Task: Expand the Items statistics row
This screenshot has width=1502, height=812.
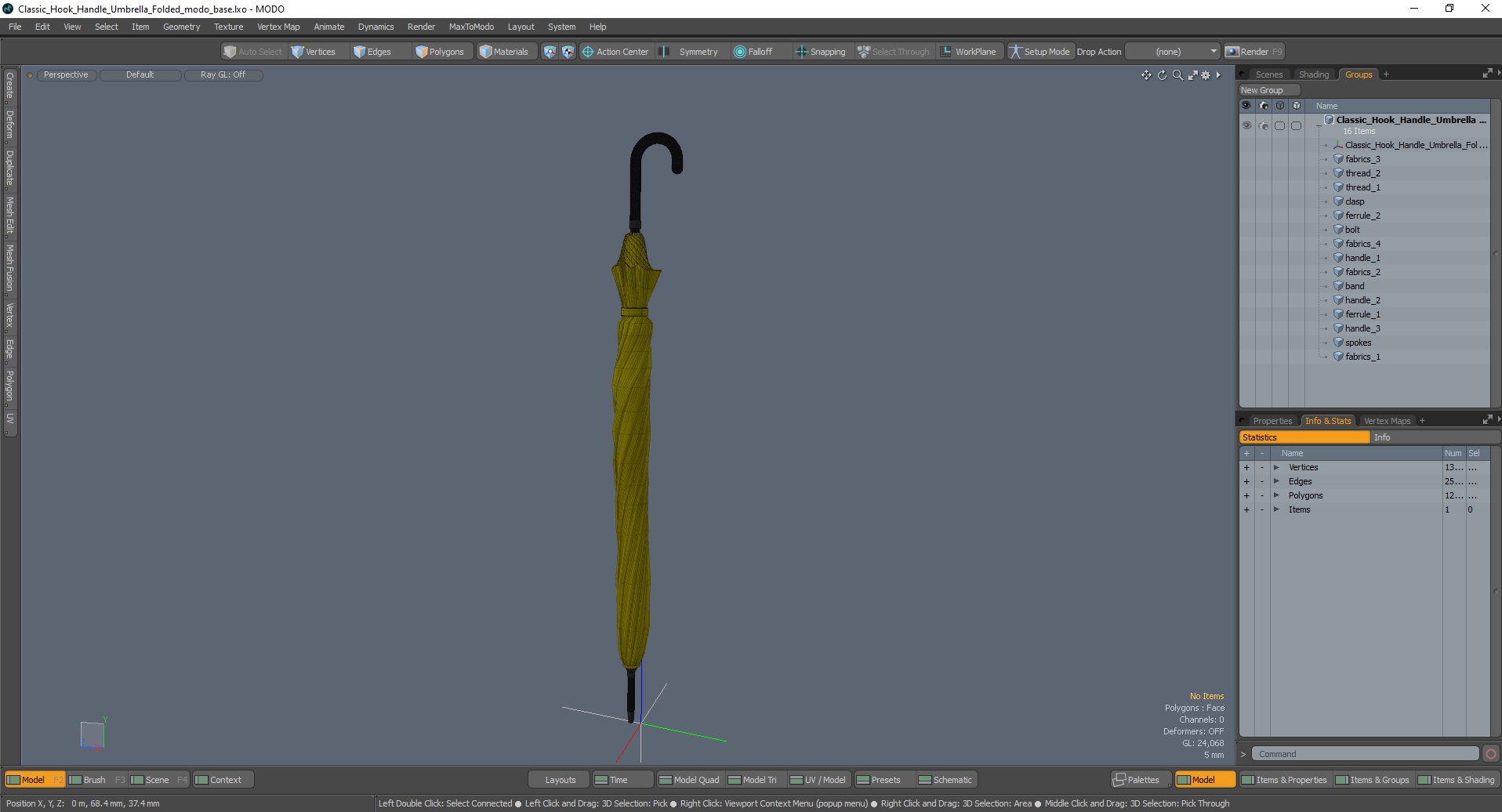Action: coord(1276,510)
